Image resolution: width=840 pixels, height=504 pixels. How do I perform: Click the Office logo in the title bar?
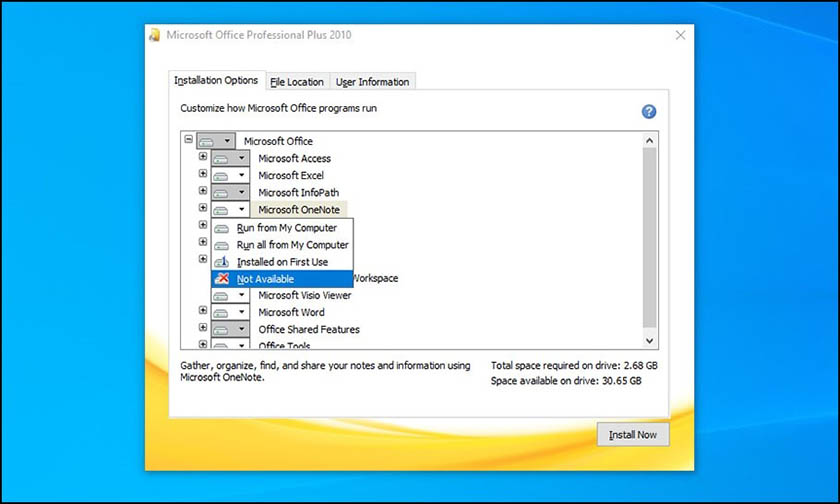154,36
